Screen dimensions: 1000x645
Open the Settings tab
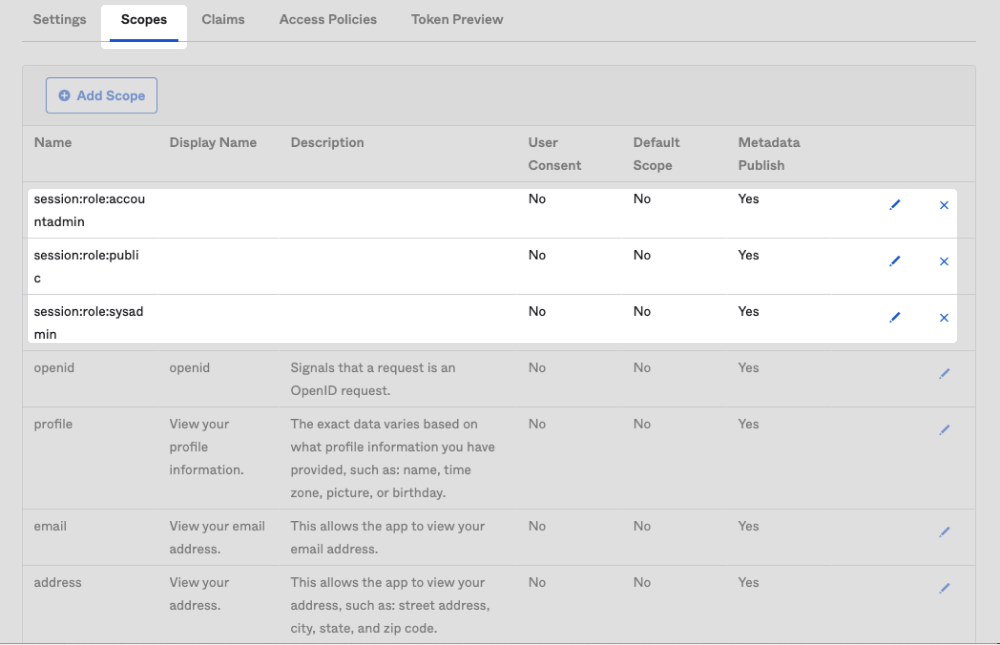[59, 19]
